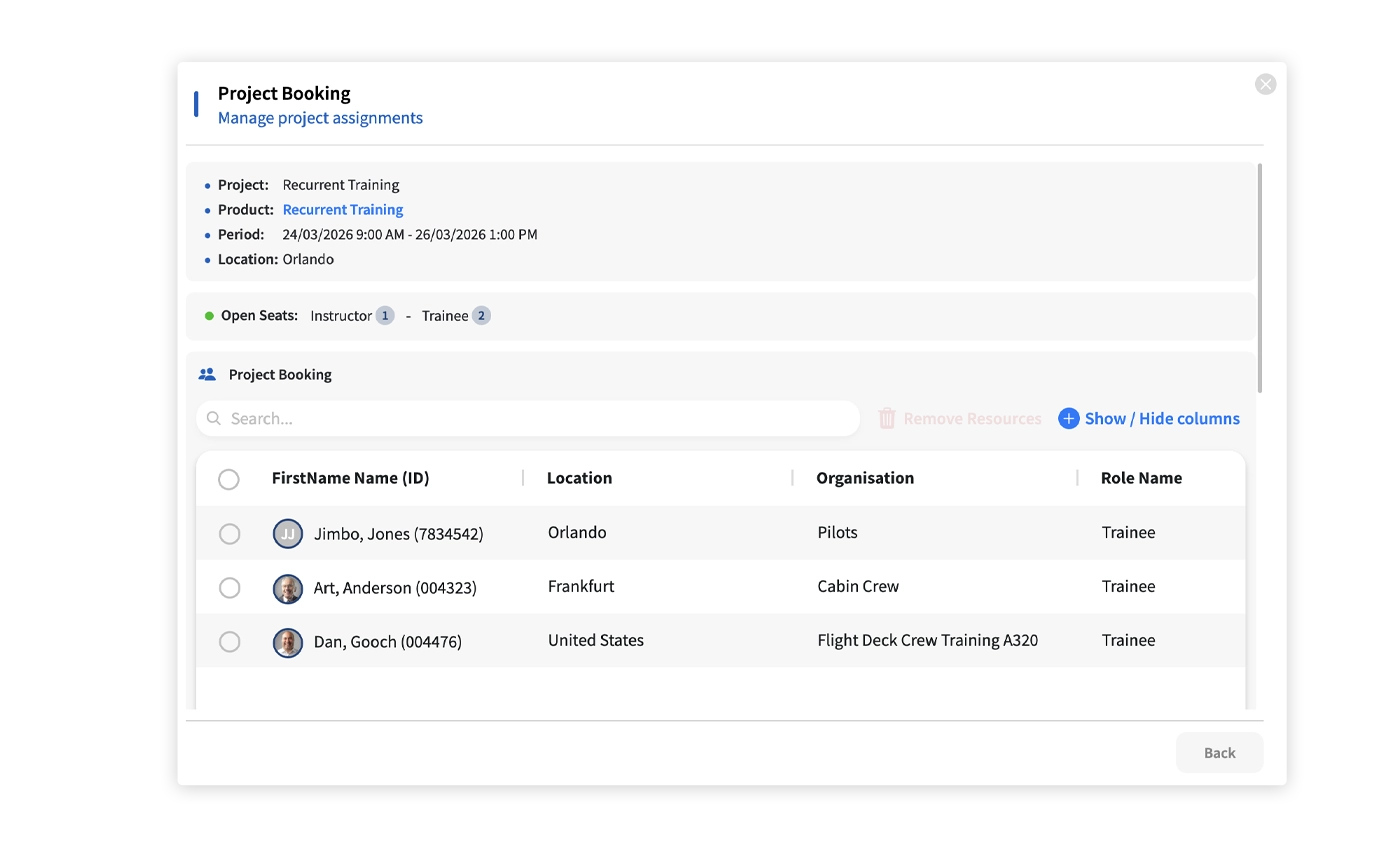Click the blue plus icon for columns
The width and height of the screenshot is (1400, 862).
point(1068,419)
